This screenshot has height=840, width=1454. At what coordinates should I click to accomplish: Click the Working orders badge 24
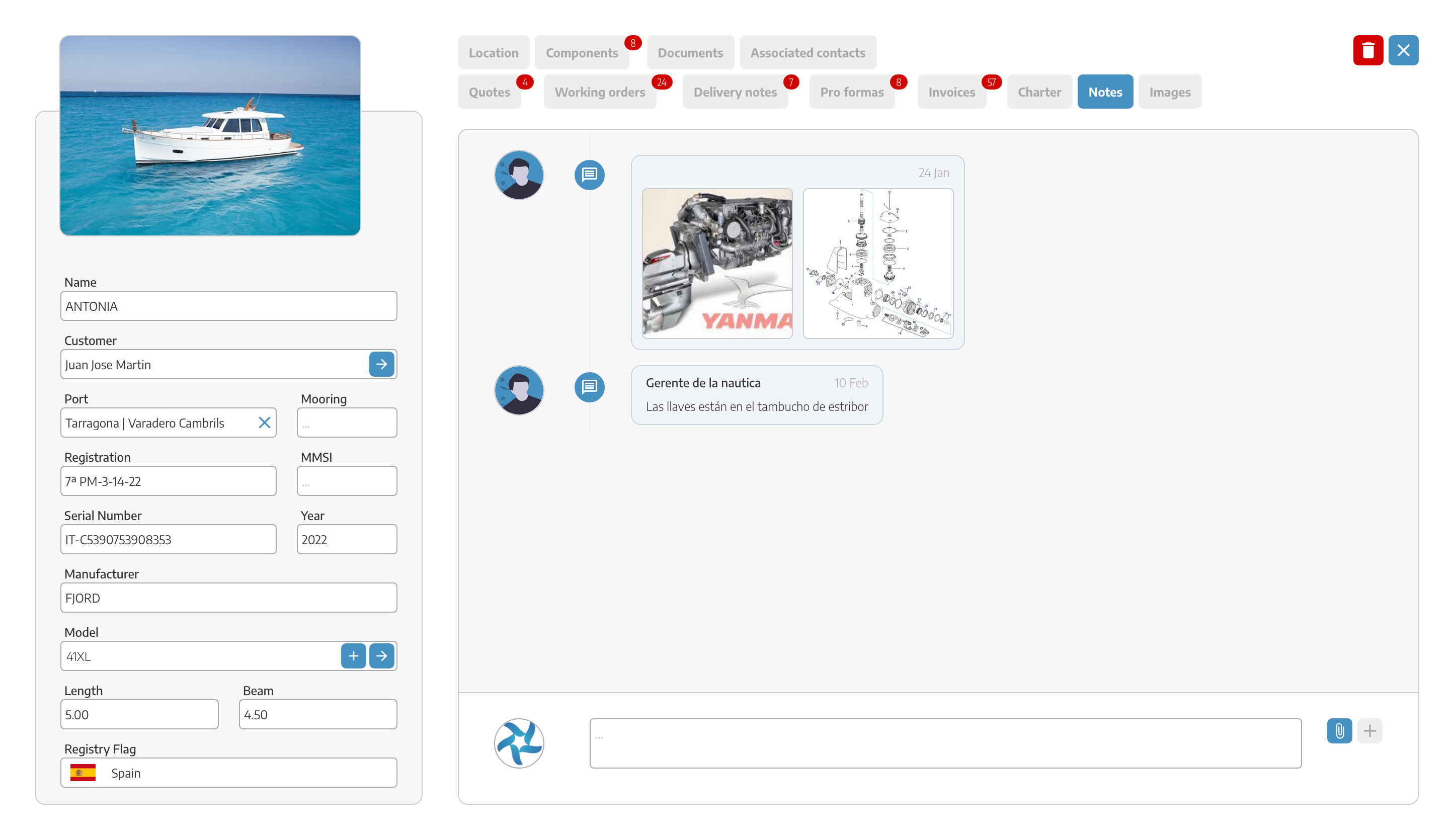tap(662, 82)
